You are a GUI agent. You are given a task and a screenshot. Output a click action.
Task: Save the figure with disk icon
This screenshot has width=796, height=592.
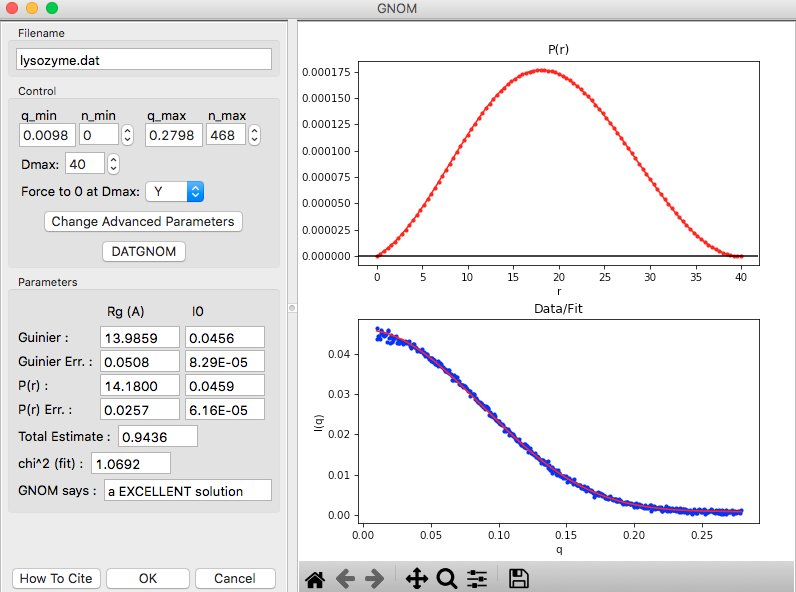[x=518, y=579]
